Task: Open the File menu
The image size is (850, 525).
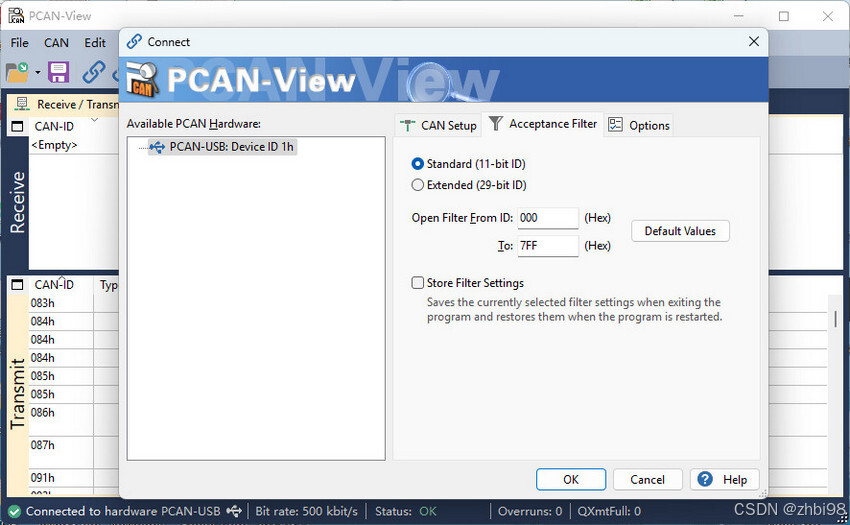Action: point(20,42)
